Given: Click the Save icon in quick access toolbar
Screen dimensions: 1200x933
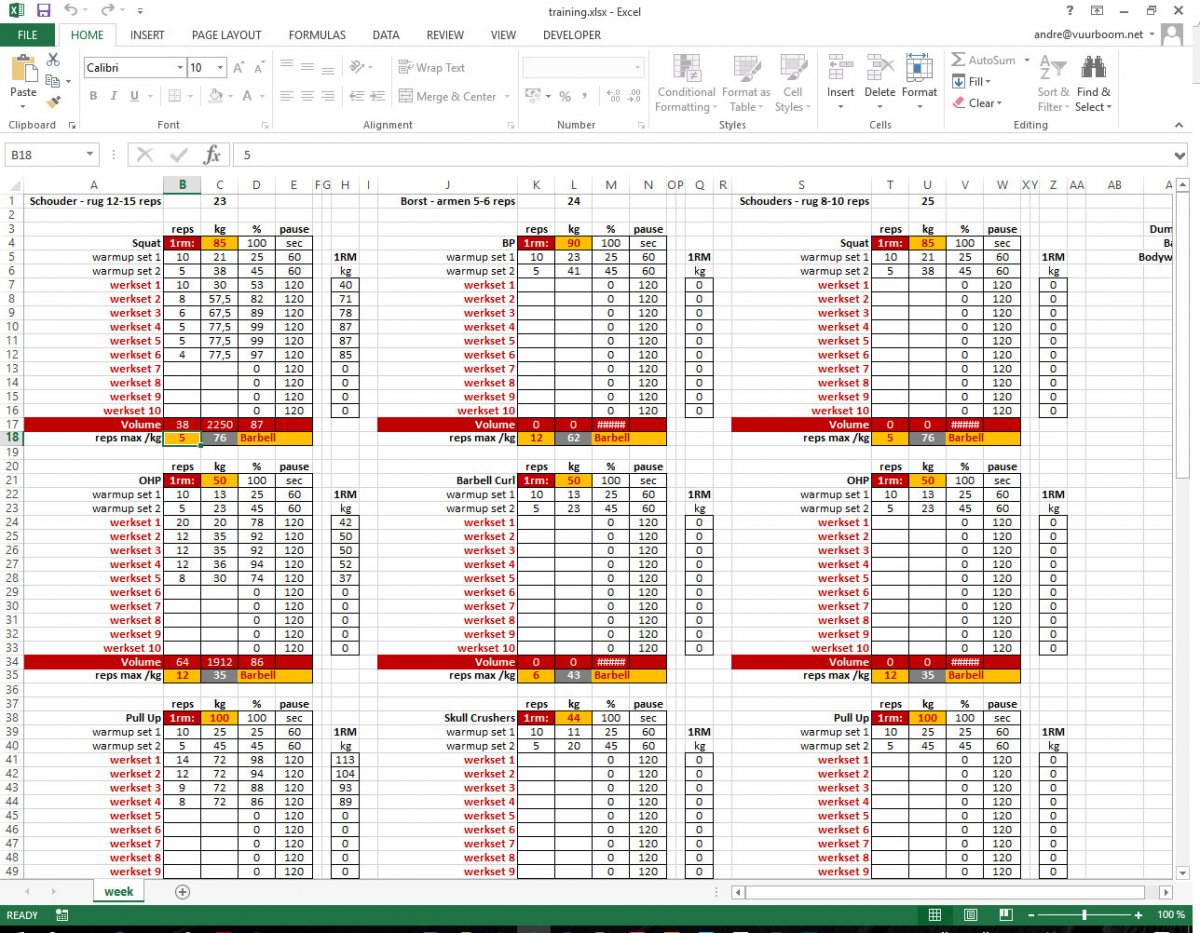Looking at the screenshot, I should click(x=43, y=12).
